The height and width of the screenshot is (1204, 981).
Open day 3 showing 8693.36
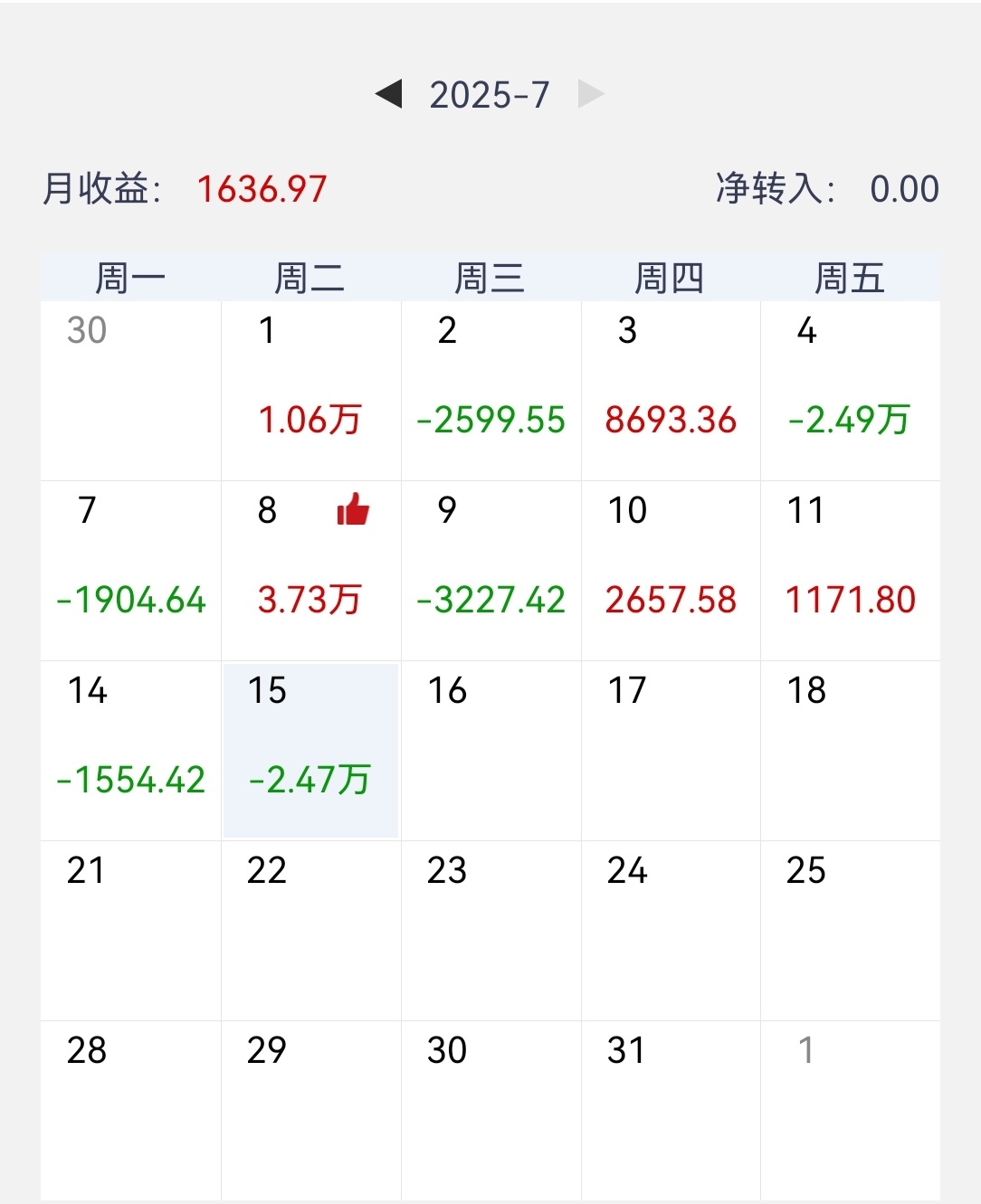point(671,391)
